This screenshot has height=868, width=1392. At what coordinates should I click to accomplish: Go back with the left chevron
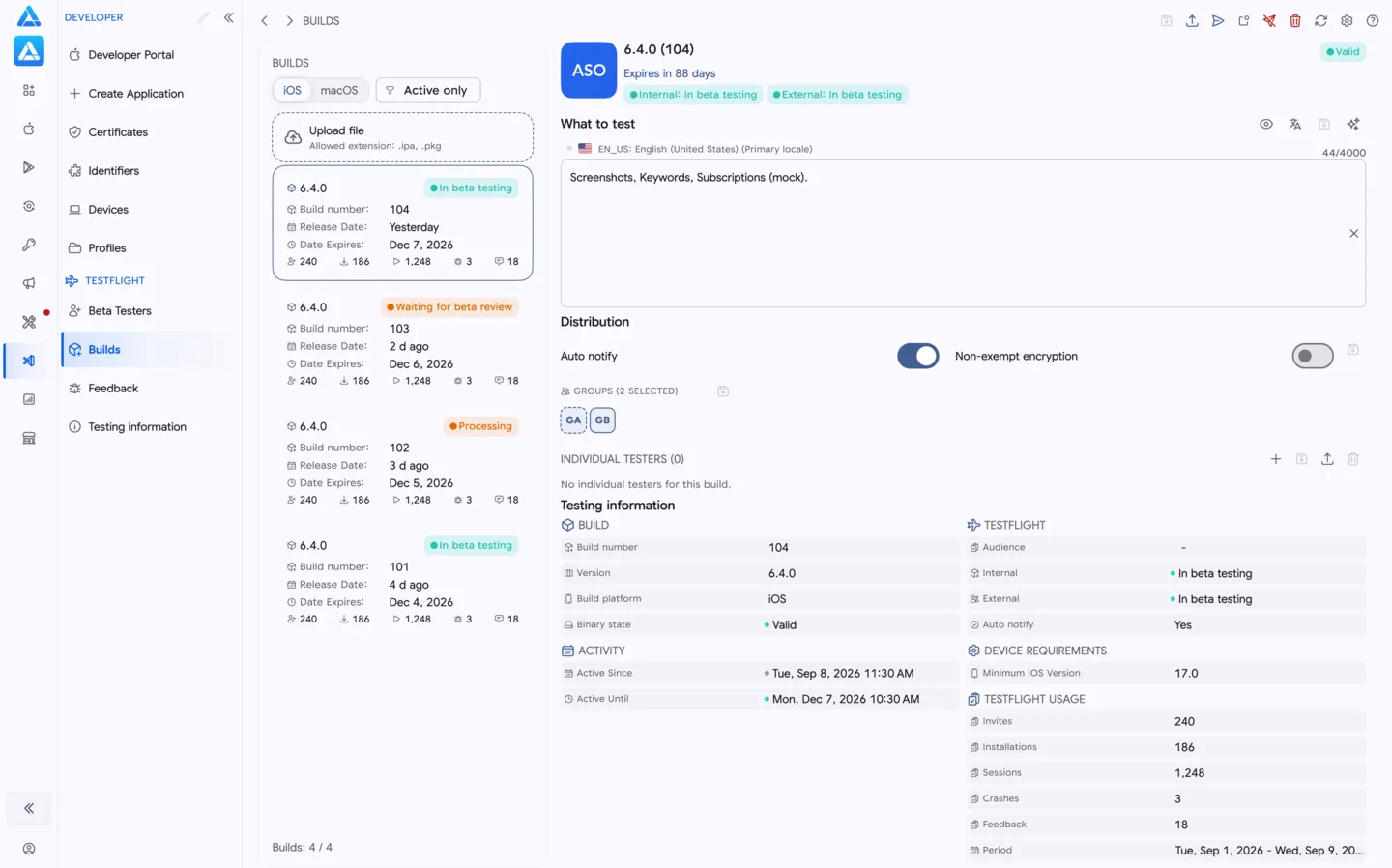coord(264,21)
